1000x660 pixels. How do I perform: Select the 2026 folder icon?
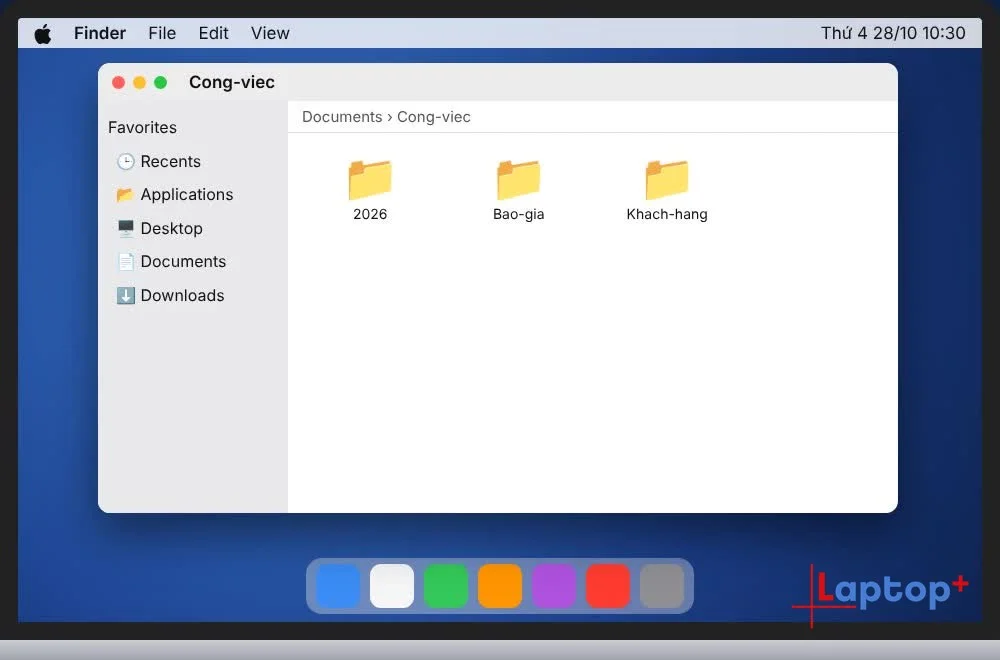(x=370, y=179)
